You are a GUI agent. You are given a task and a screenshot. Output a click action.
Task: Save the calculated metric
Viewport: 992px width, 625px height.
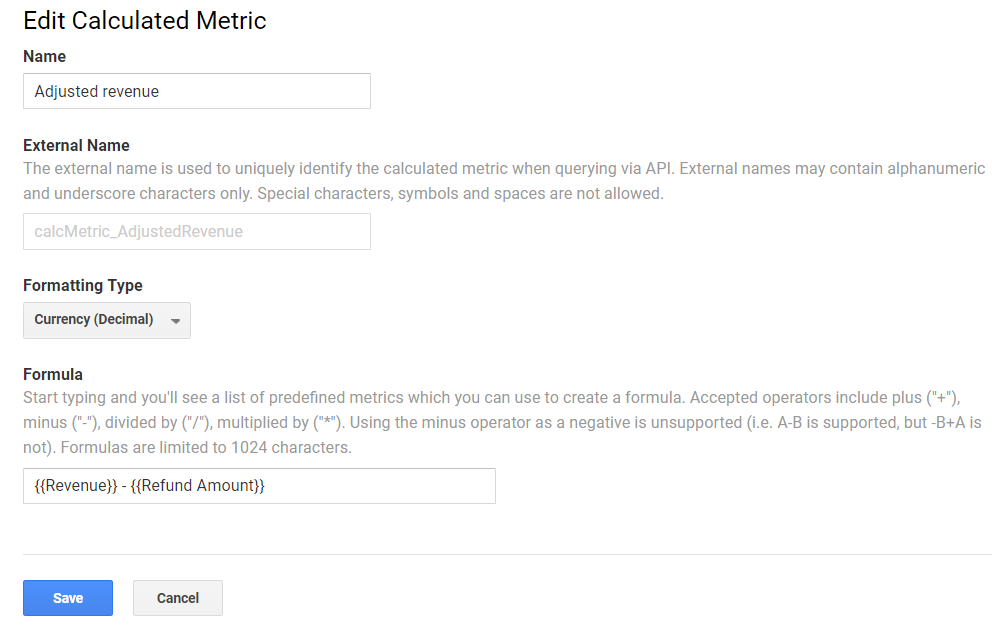click(x=68, y=598)
